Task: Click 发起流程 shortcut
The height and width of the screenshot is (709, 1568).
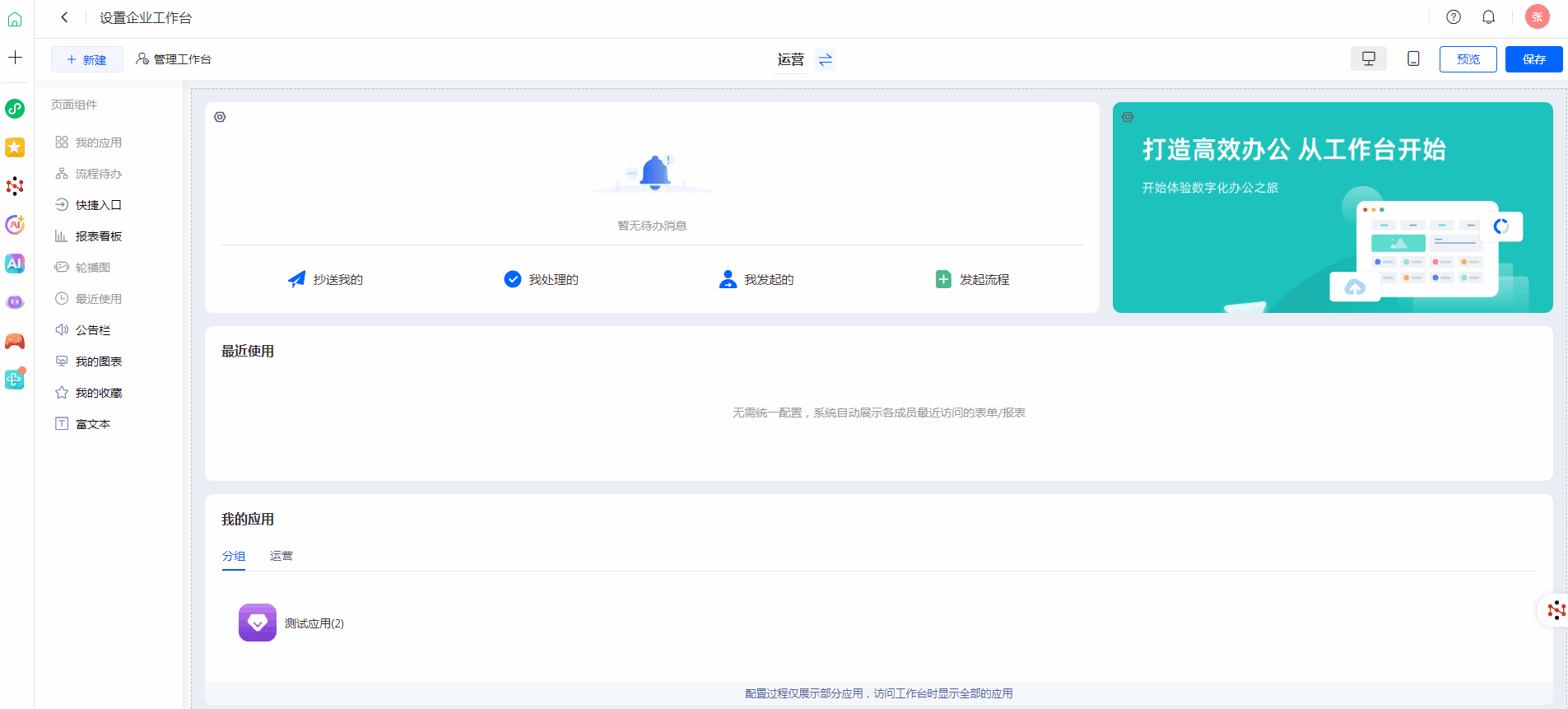Action: point(973,280)
